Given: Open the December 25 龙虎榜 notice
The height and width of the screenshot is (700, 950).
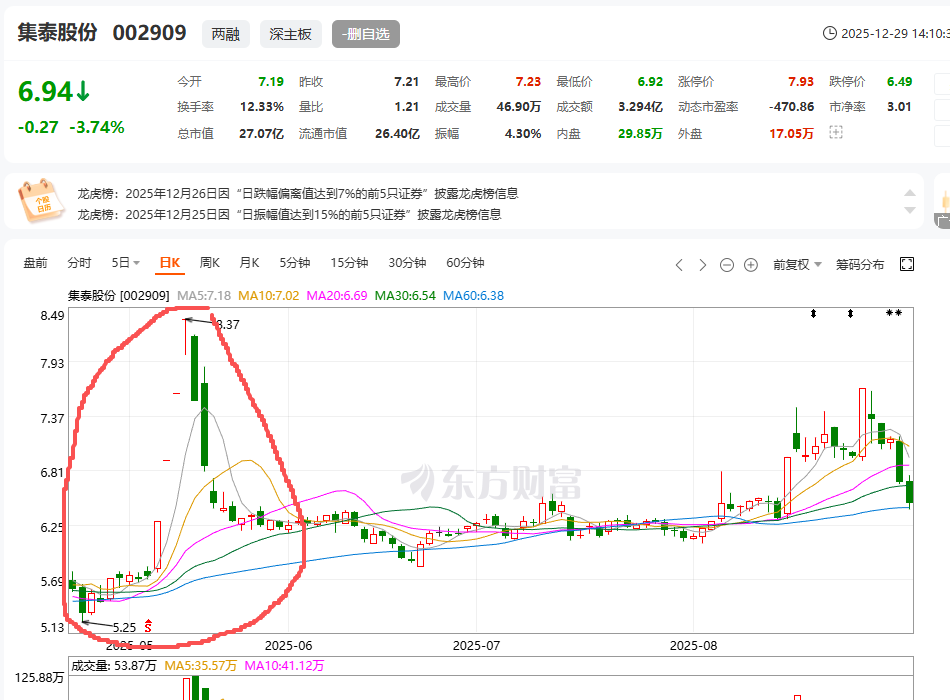Looking at the screenshot, I should 289,215.
